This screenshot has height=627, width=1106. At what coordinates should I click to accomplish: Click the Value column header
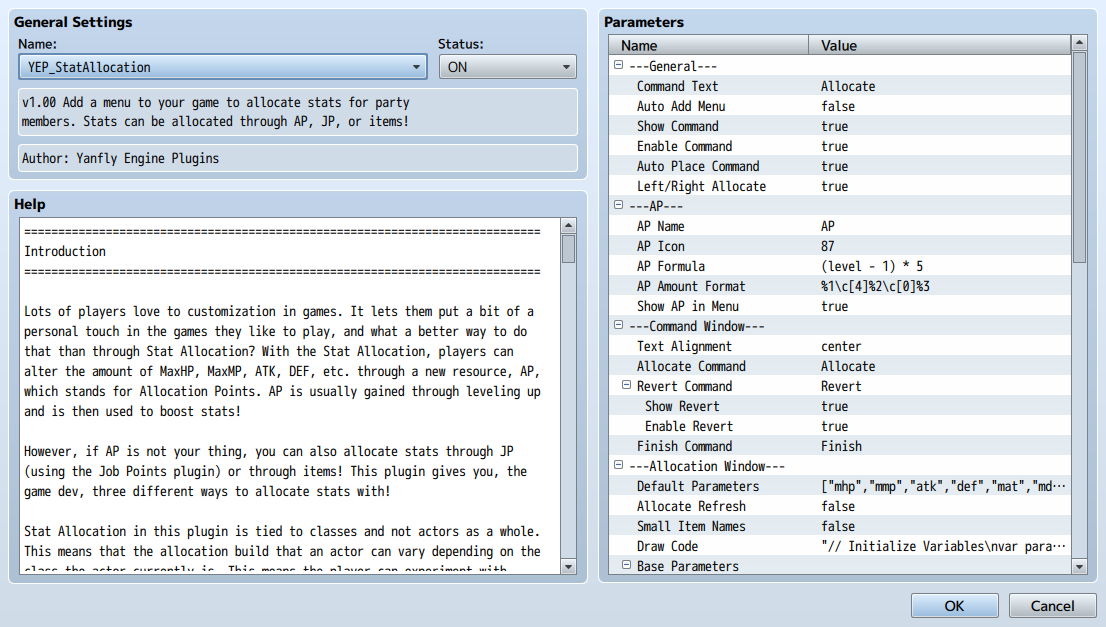(940, 45)
